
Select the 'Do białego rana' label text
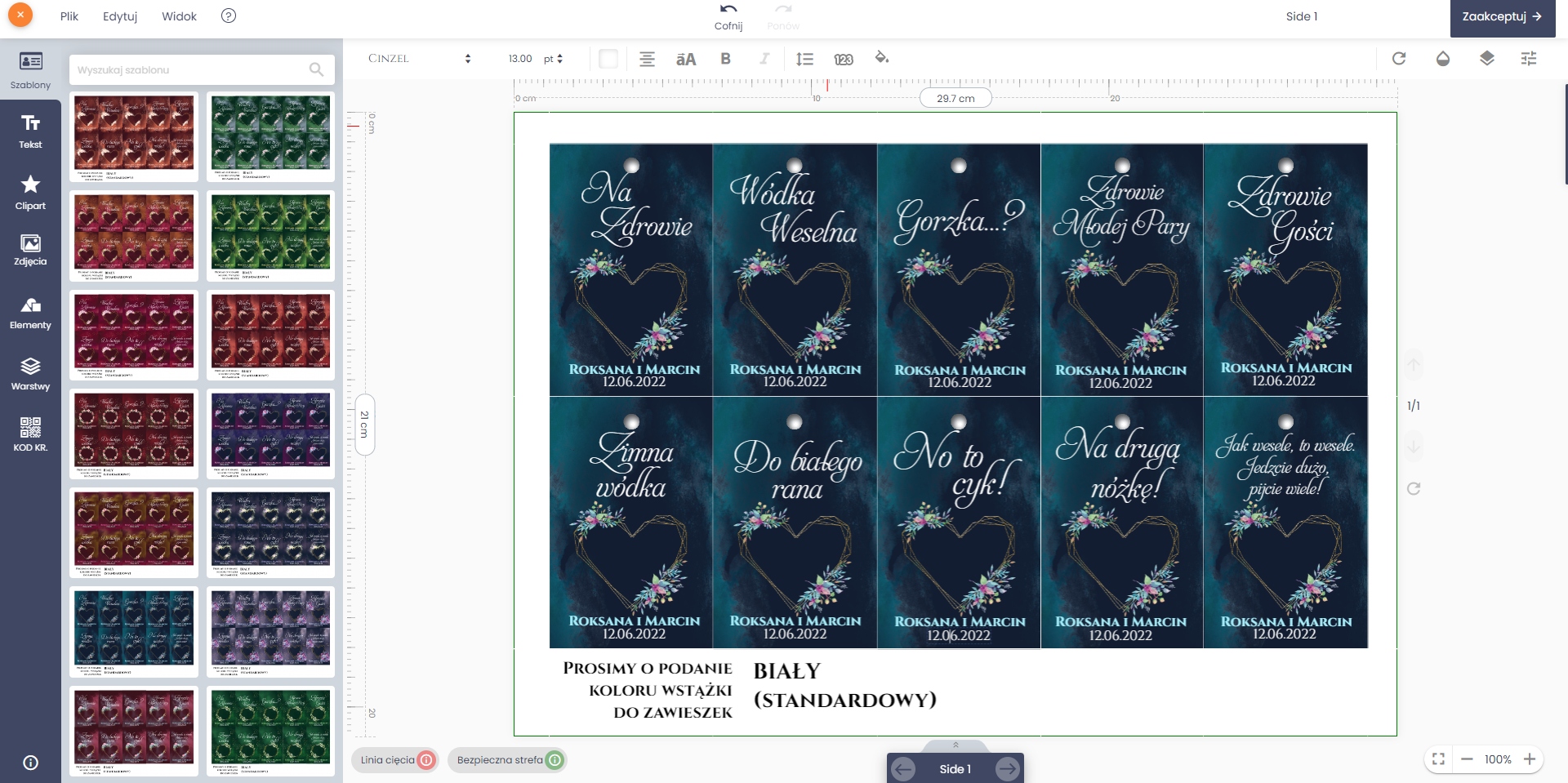pyautogui.click(x=797, y=469)
